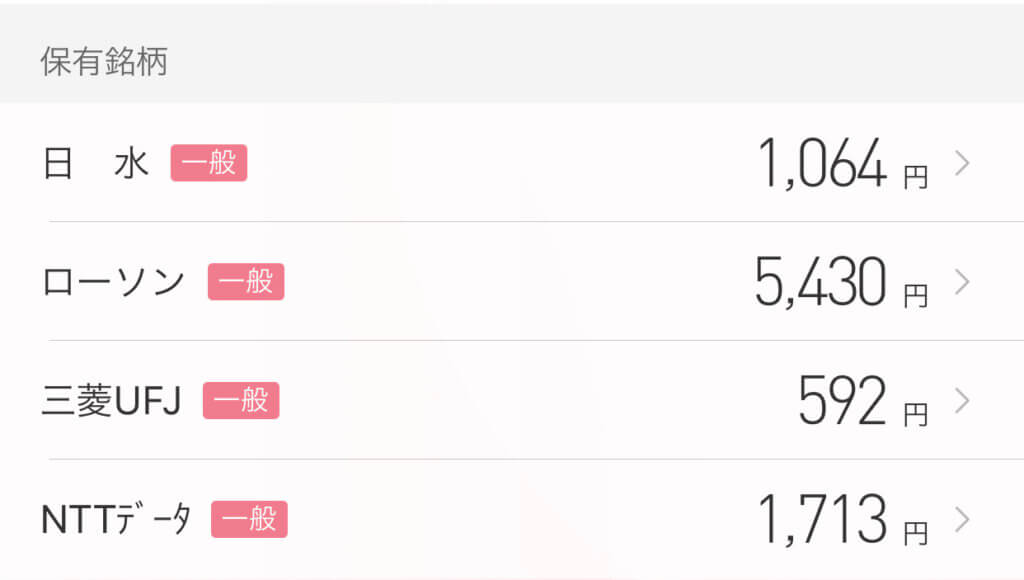
Task: Click the 円 label next to 1,064
Action: point(916,177)
